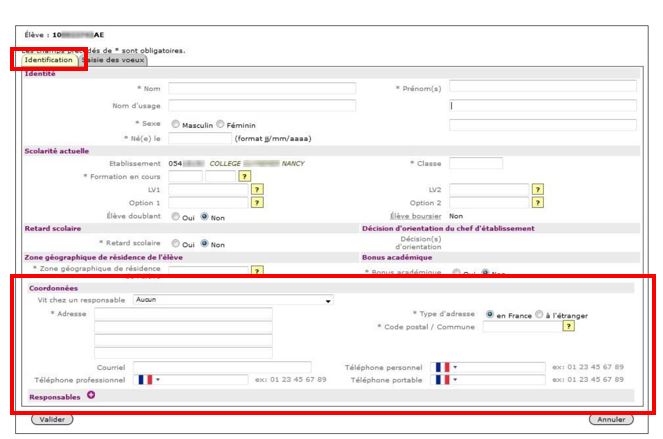Screen dimensions: 663x439
Task: Open the Code postal / Commune lookup icon
Action: tap(568, 326)
